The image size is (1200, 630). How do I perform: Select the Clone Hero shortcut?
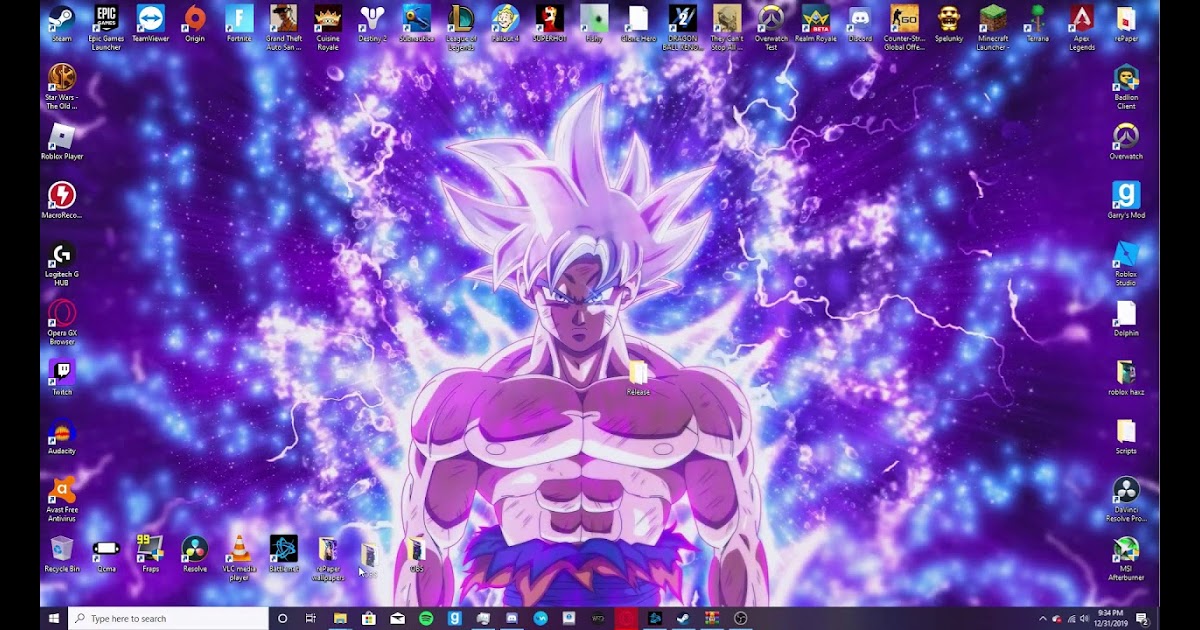(x=638, y=24)
